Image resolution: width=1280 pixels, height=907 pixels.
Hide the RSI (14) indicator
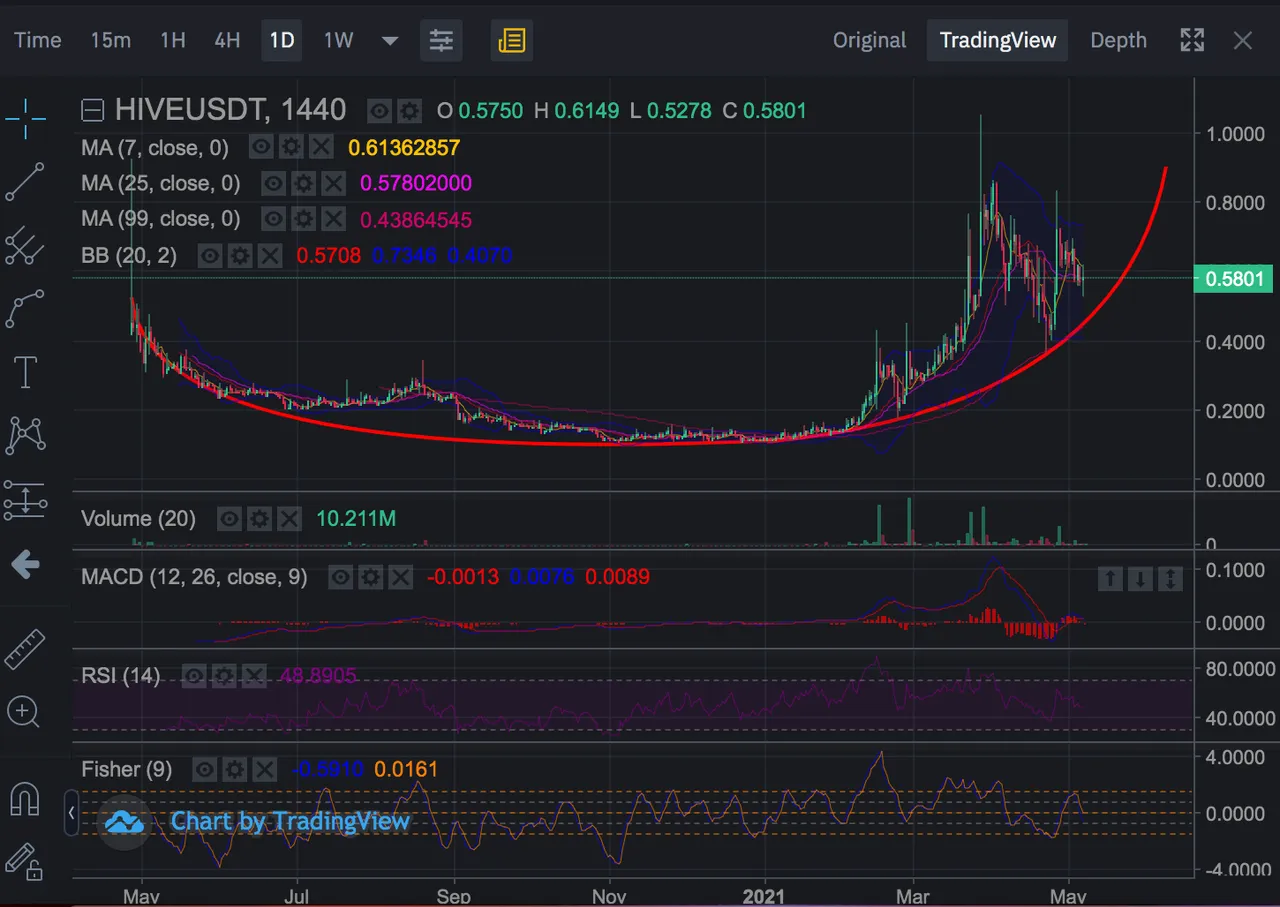click(x=195, y=676)
